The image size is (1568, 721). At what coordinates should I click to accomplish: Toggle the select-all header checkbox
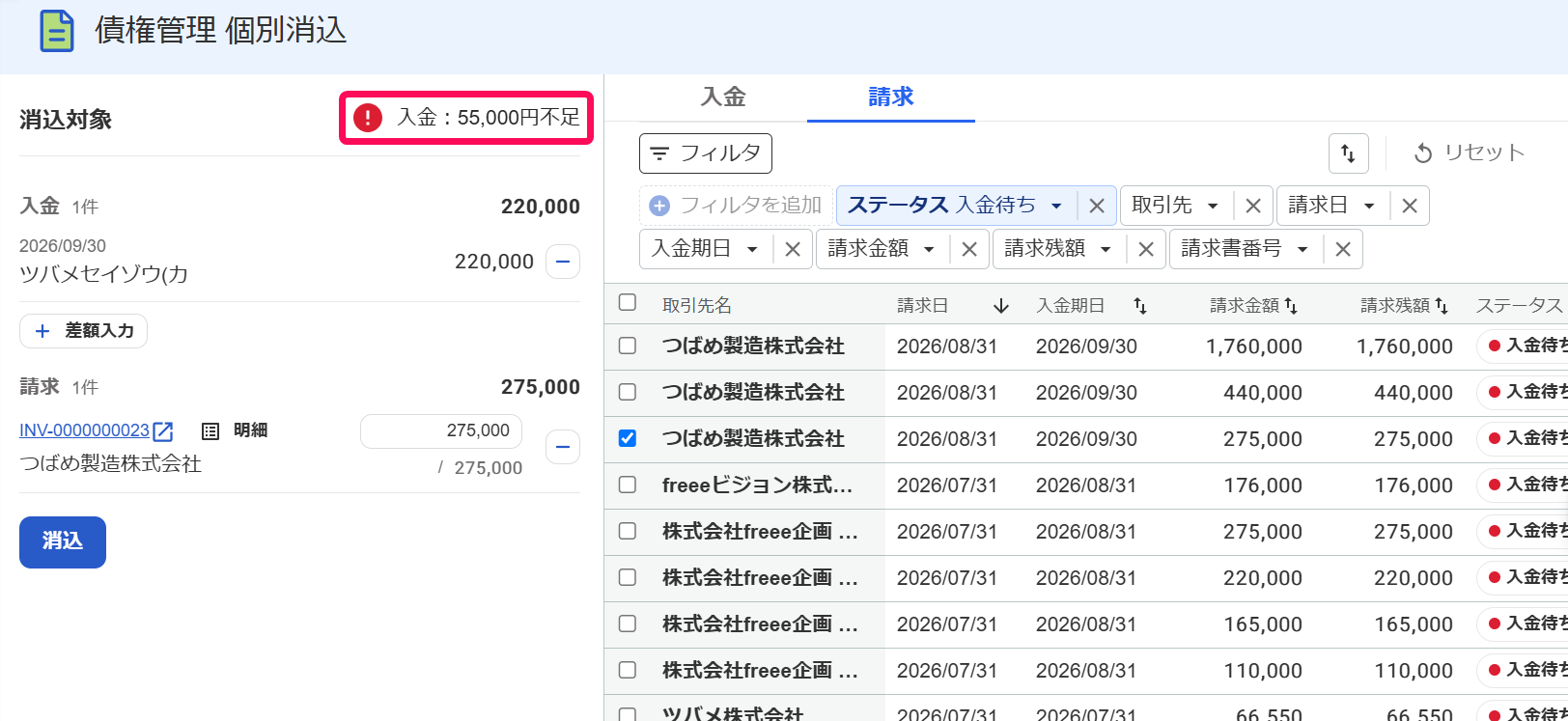point(628,303)
